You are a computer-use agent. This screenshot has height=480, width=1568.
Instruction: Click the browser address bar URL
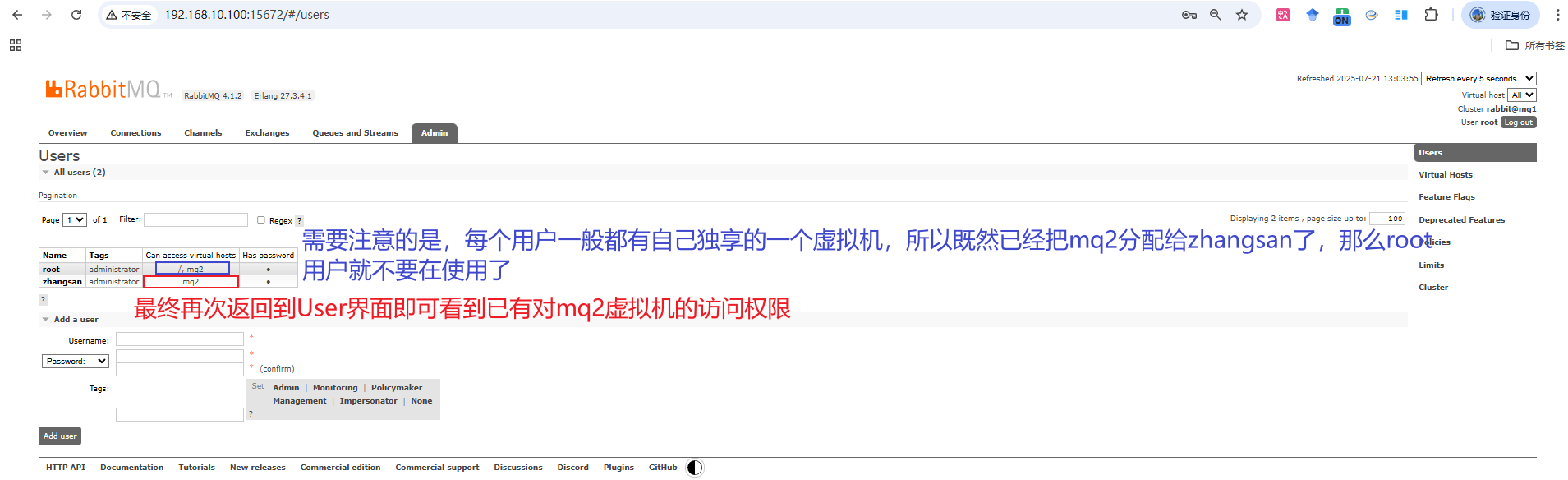coord(246,15)
